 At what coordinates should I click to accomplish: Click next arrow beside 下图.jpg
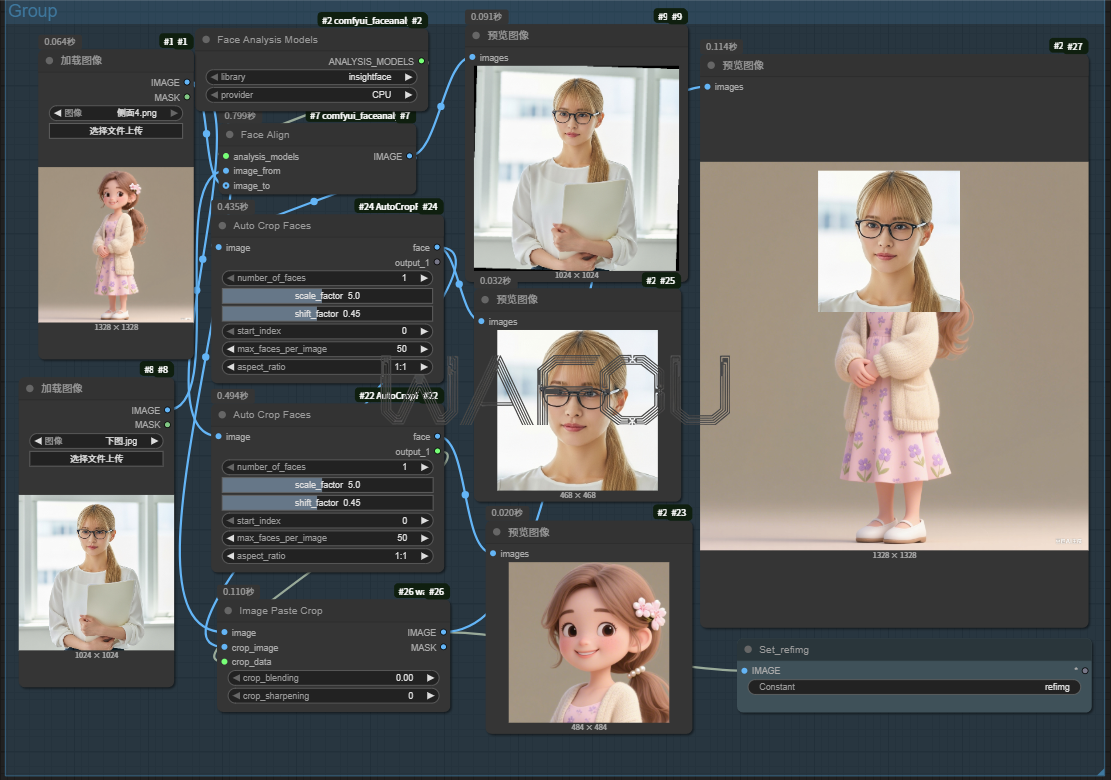pos(154,441)
